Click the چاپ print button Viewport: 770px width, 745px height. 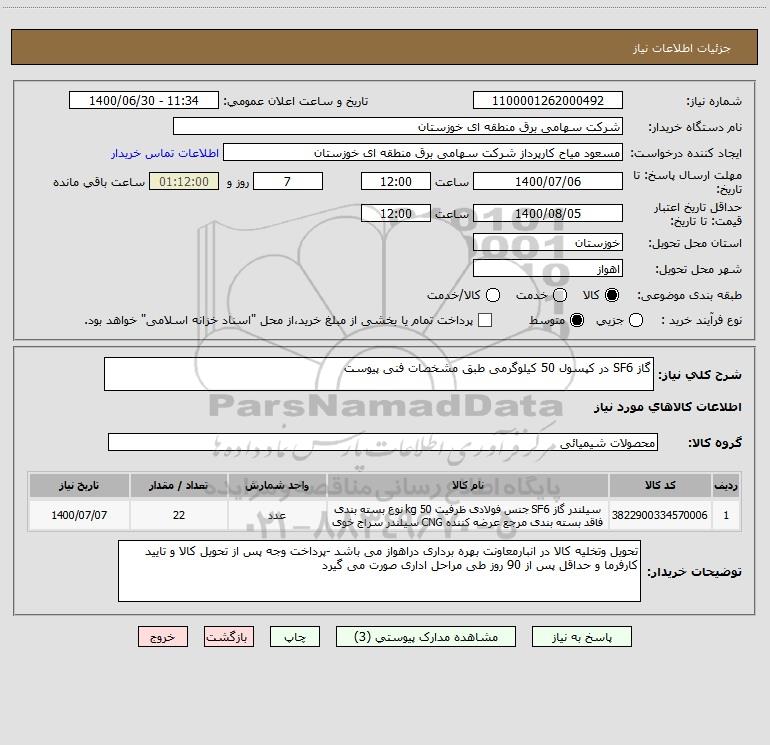click(x=295, y=636)
